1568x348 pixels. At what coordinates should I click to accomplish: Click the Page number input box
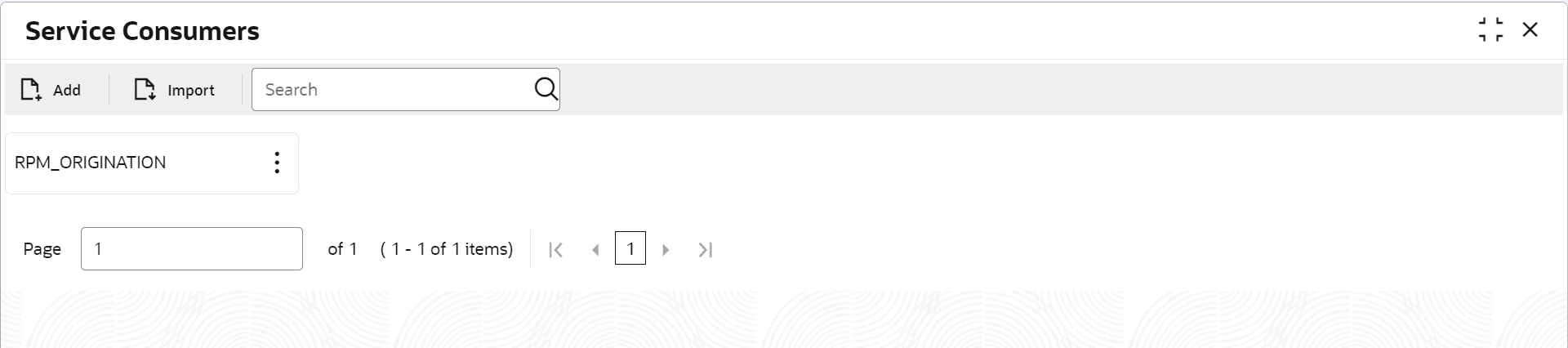(x=191, y=249)
